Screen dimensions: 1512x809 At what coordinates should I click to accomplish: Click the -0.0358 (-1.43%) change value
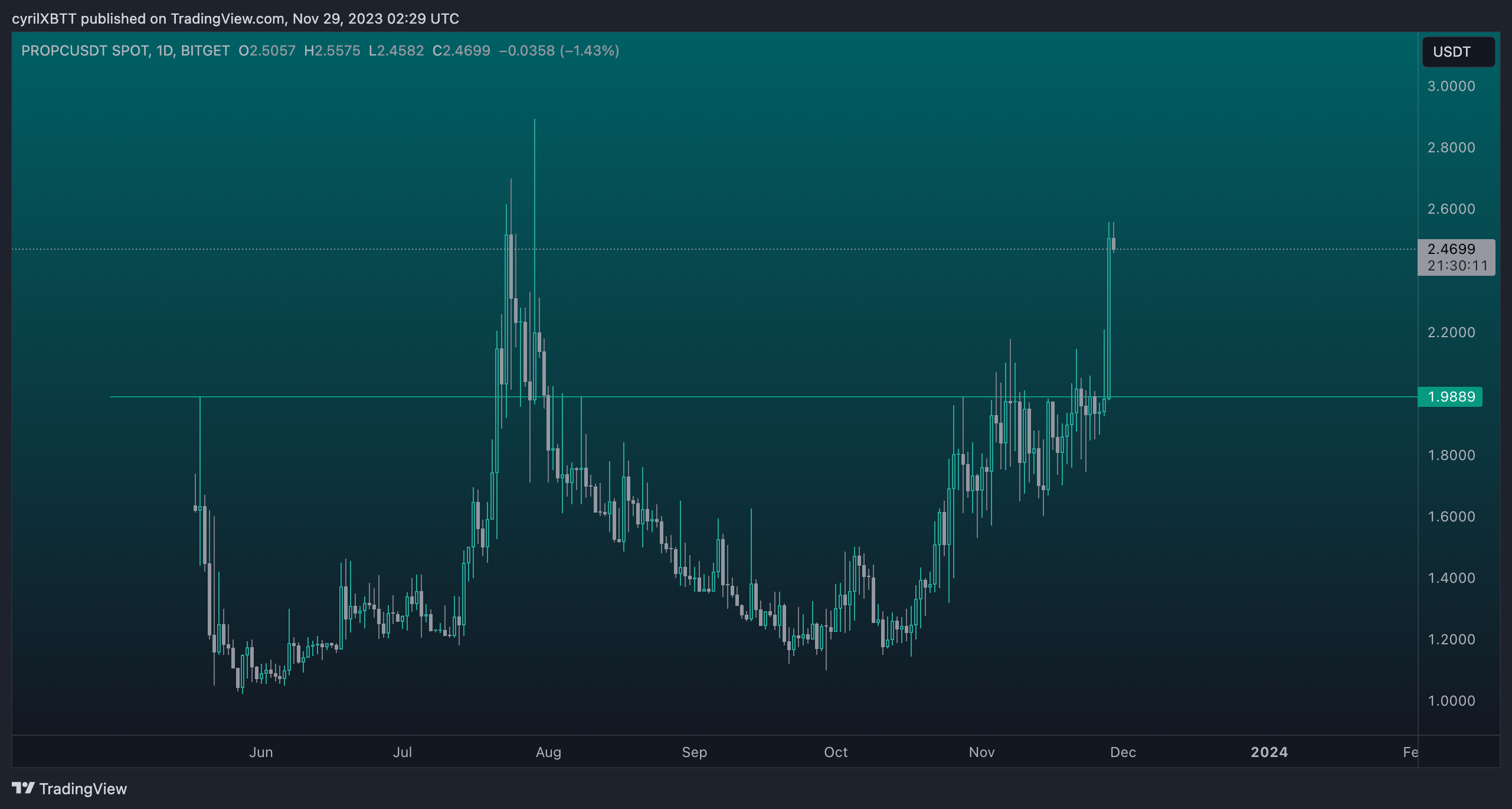click(559, 51)
